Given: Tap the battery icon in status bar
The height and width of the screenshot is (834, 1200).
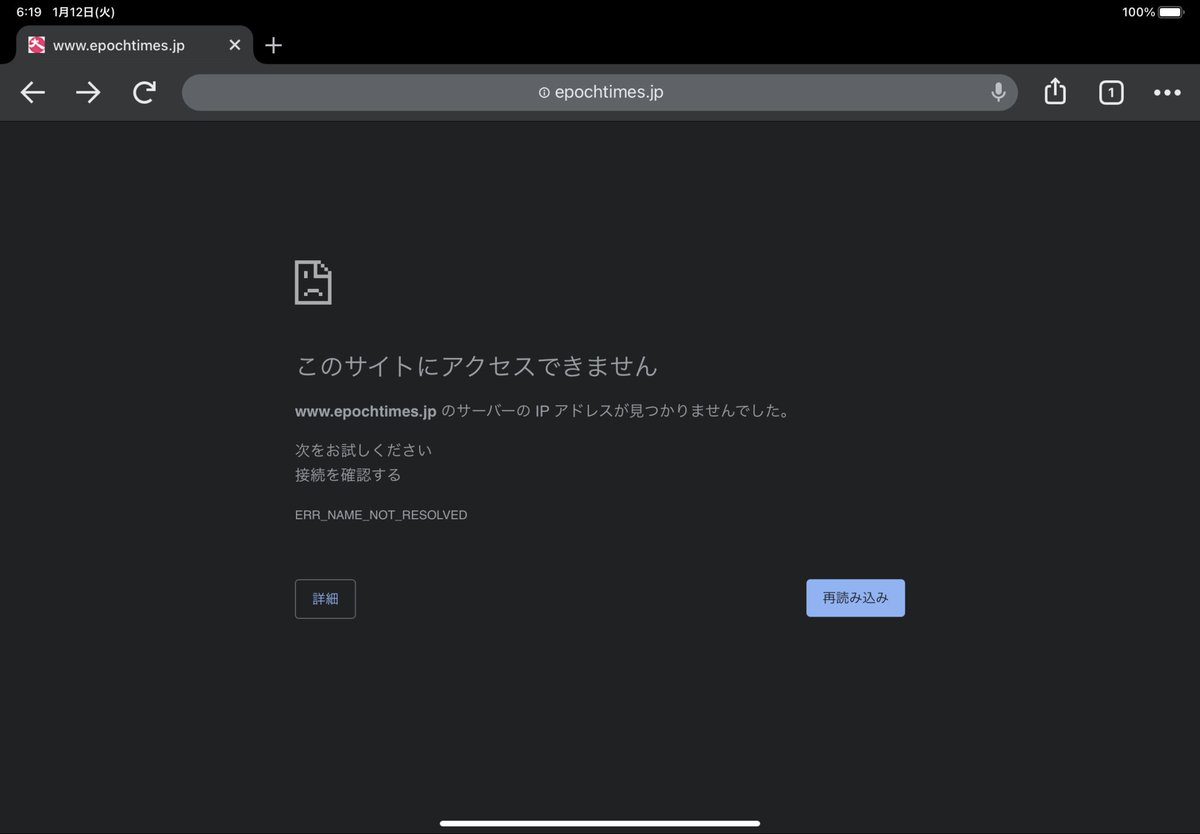Looking at the screenshot, I should click(x=1170, y=12).
